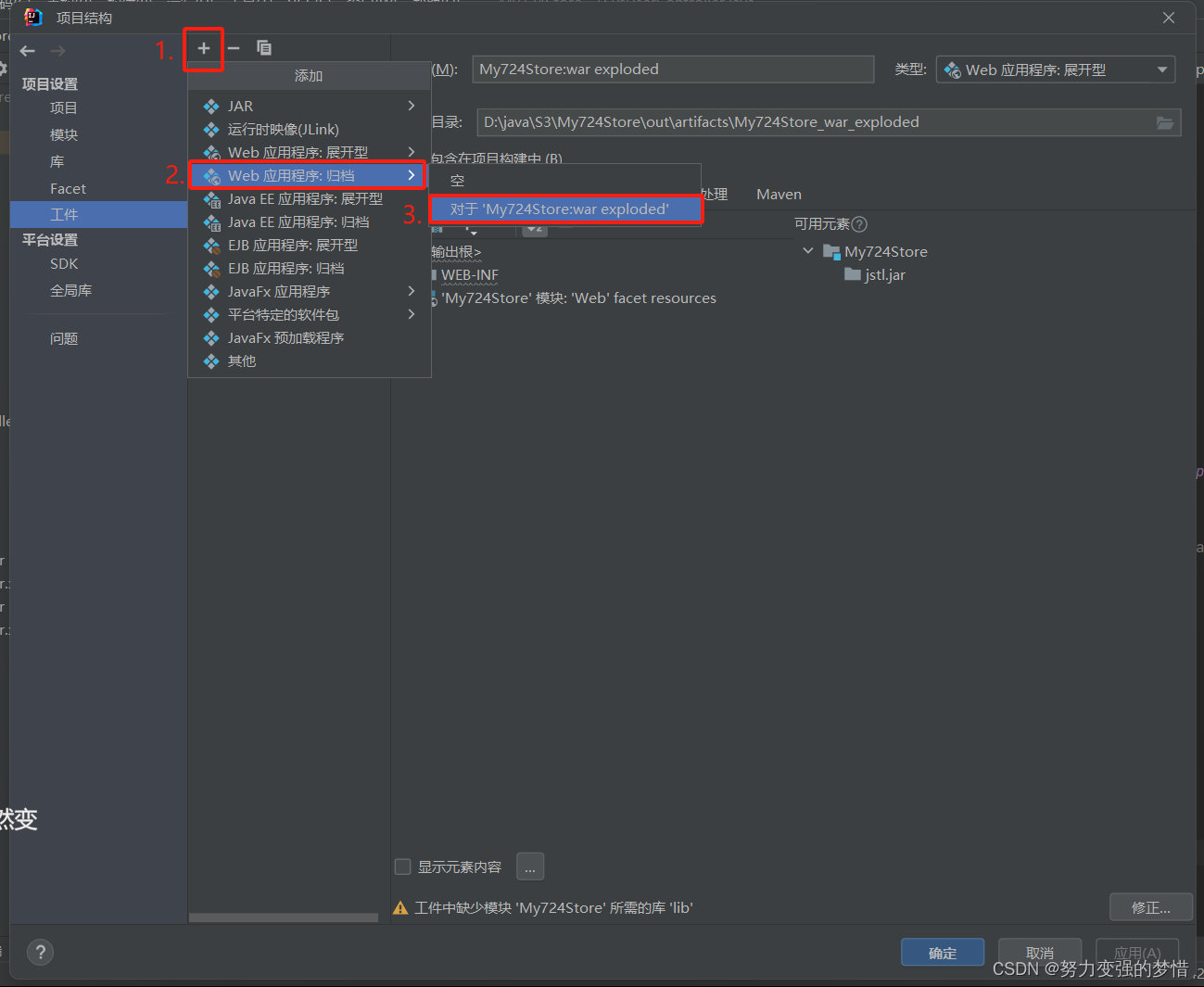The height and width of the screenshot is (987, 1204).
Task: Click the horizontal scrollbar under artifact list
Action: [284, 917]
